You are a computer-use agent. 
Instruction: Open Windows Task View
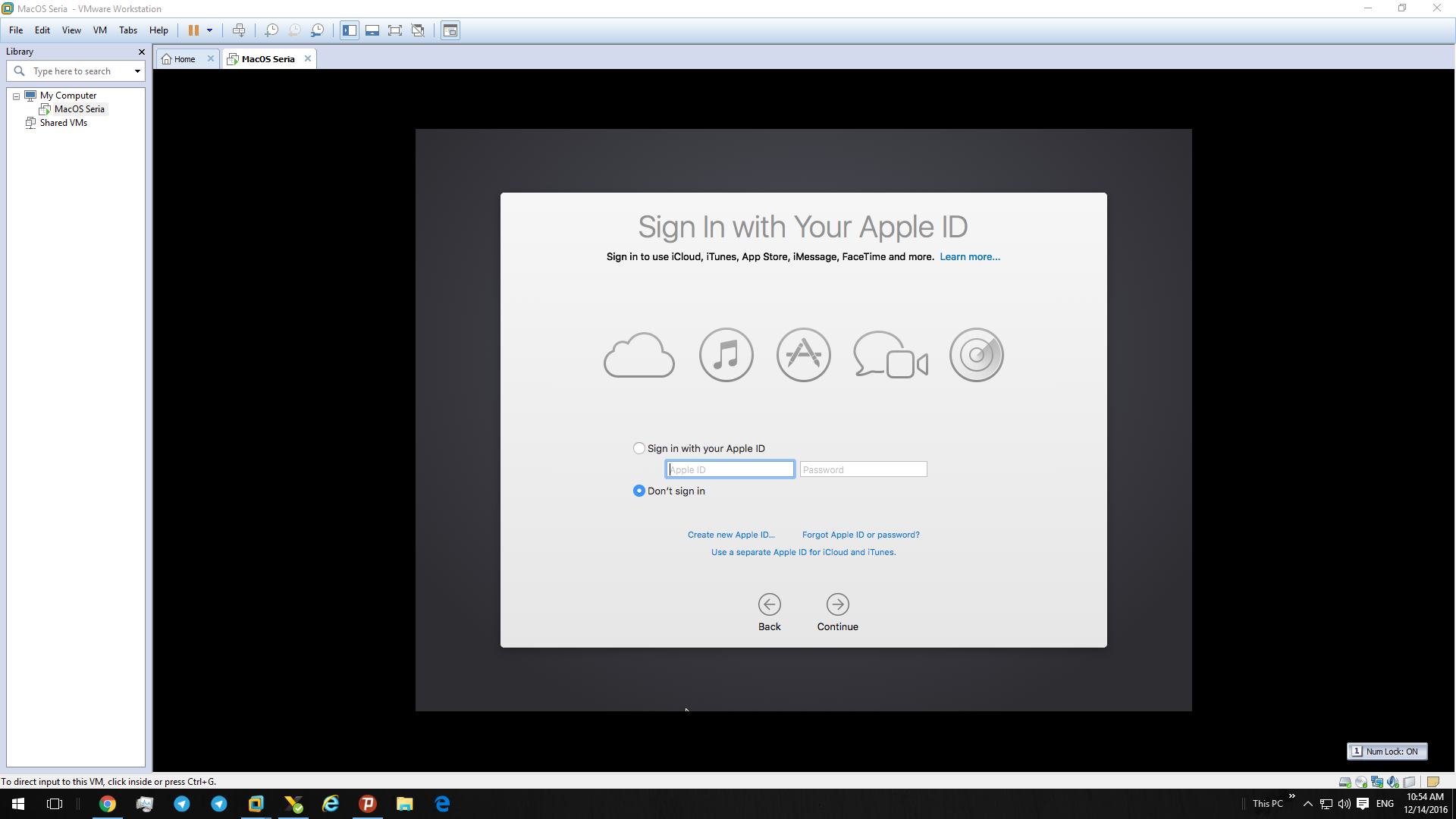click(55, 804)
